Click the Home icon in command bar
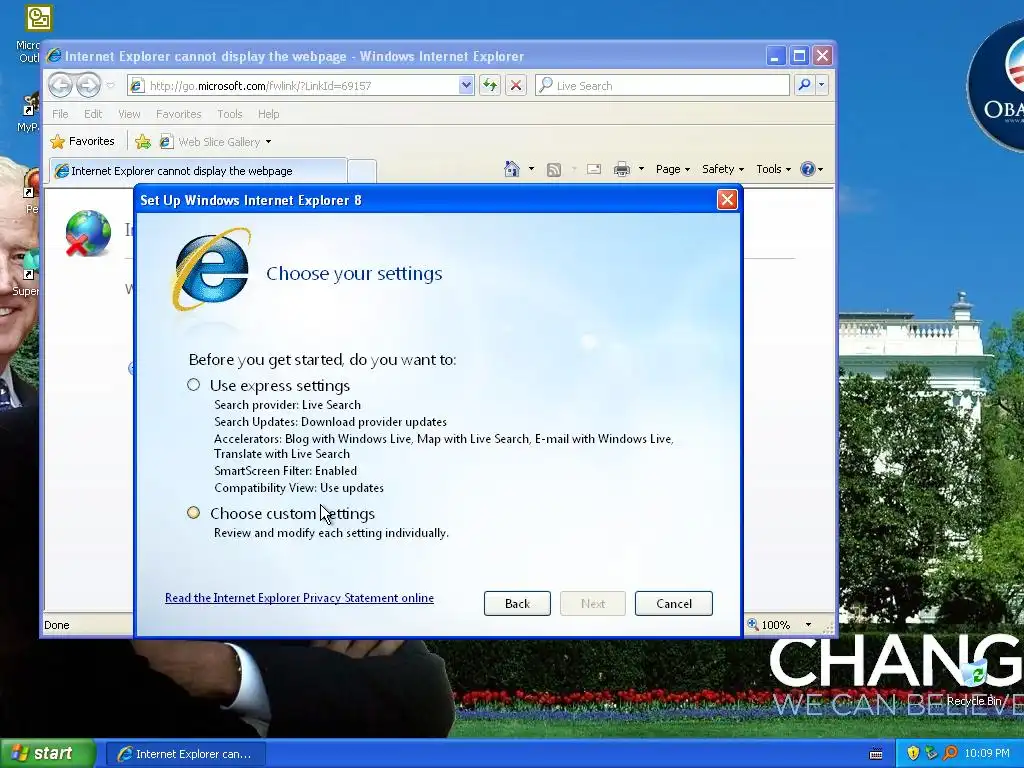The image size is (1024, 768). tap(512, 169)
